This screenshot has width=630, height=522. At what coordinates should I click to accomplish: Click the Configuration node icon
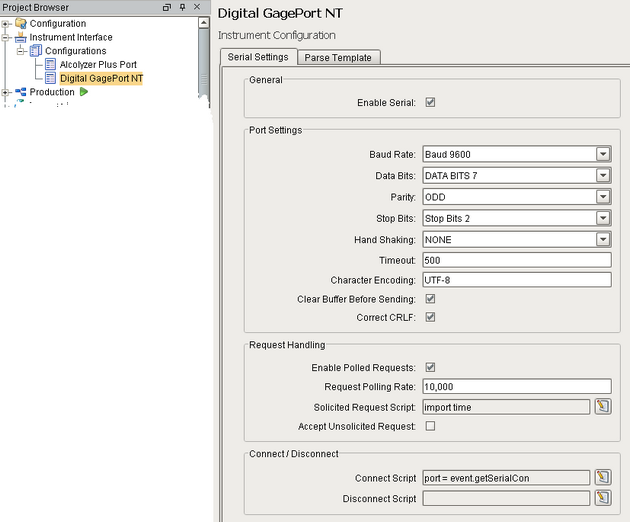[21, 23]
